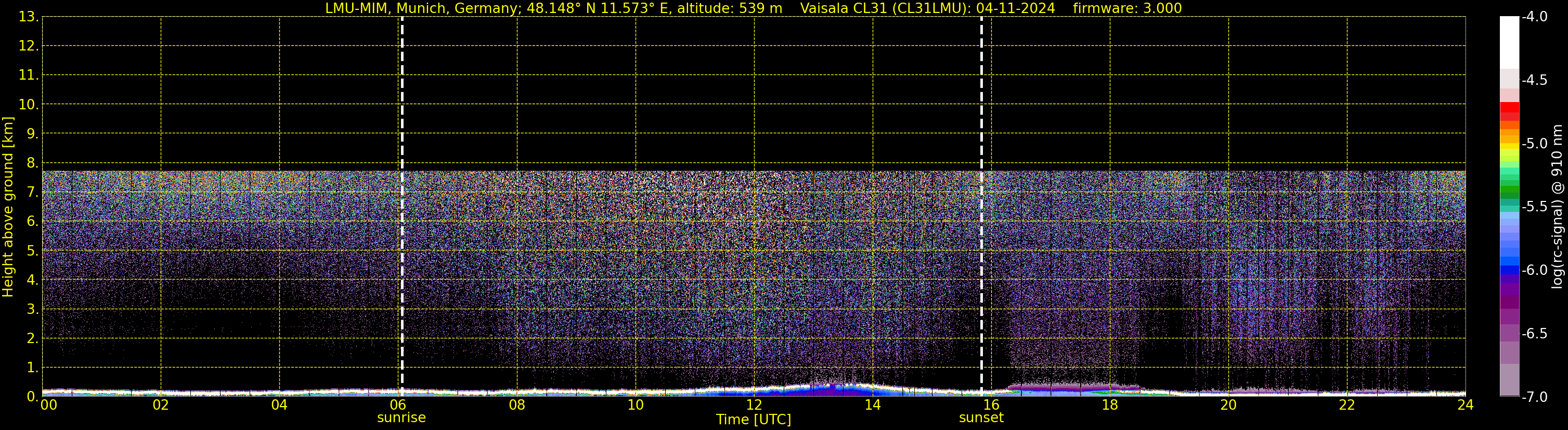Screen dimensions: 1568x430
Task: Click the 'log(rc-signal) @ 910 nm' colorbar label
Action: click(x=1557, y=207)
